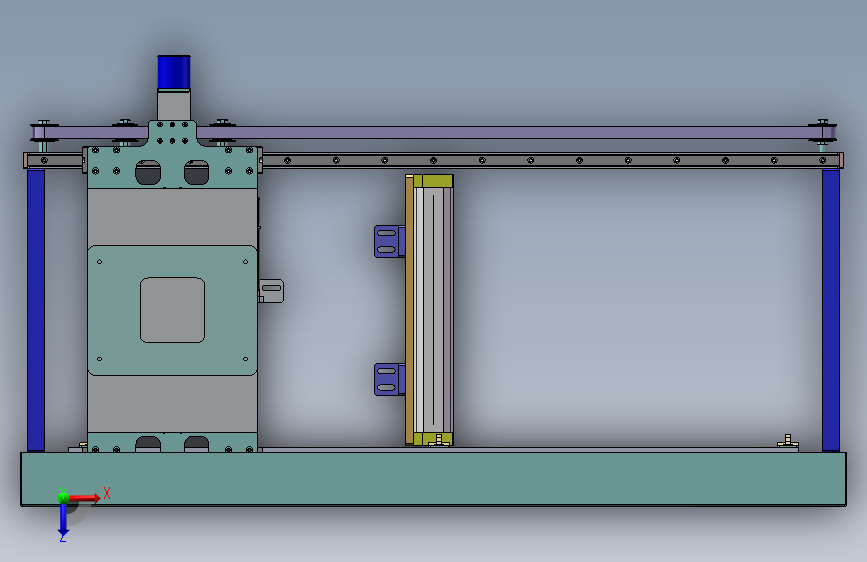Image resolution: width=867 pixels, height=562 pixels.
Task: Select the right-end belt pulley
Action: pyautogui.click(x=823, y=134)
